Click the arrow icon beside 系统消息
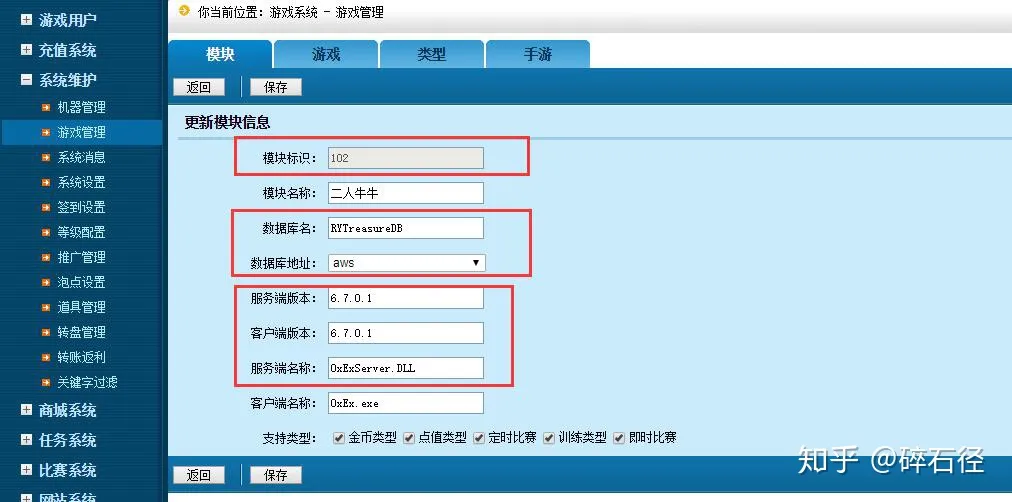The width and height of the screenshot is (1012, 502). [x=46, y=157]
